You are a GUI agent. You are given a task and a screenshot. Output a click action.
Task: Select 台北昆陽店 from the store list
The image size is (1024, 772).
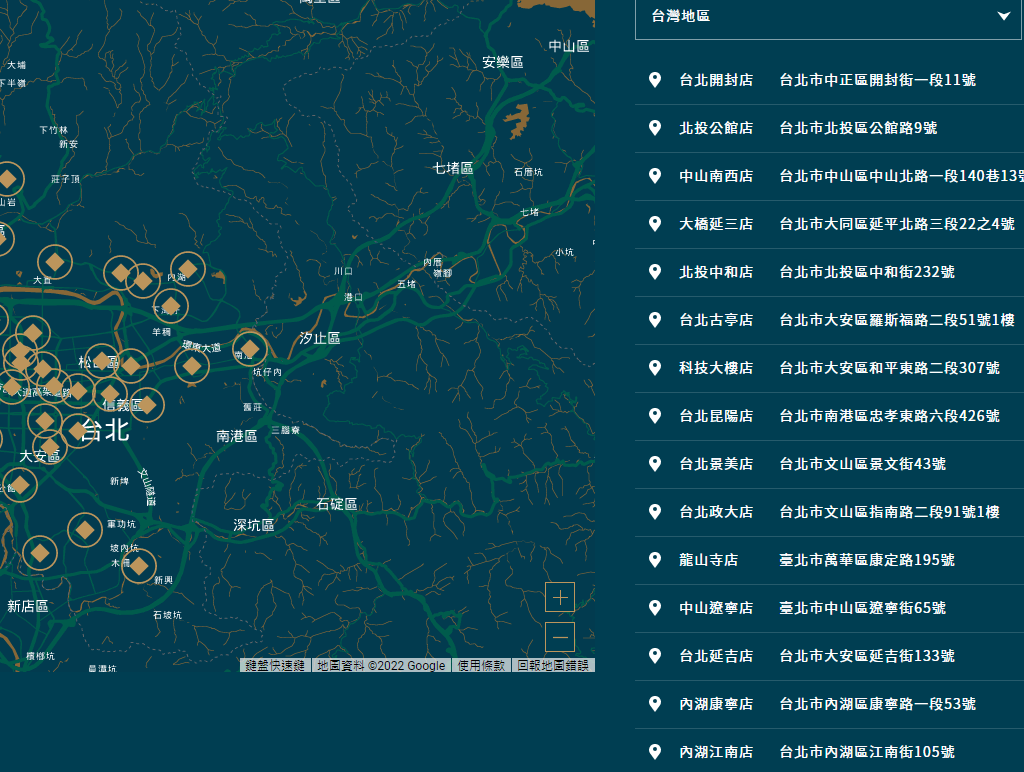(x=716, y=416)
